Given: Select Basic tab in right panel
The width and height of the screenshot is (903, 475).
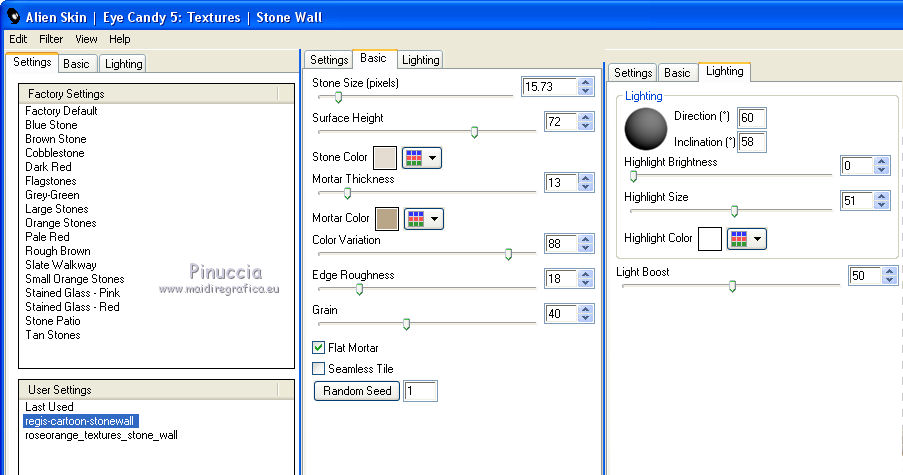Looking at the screenshot, I should (x=677, y=73).
